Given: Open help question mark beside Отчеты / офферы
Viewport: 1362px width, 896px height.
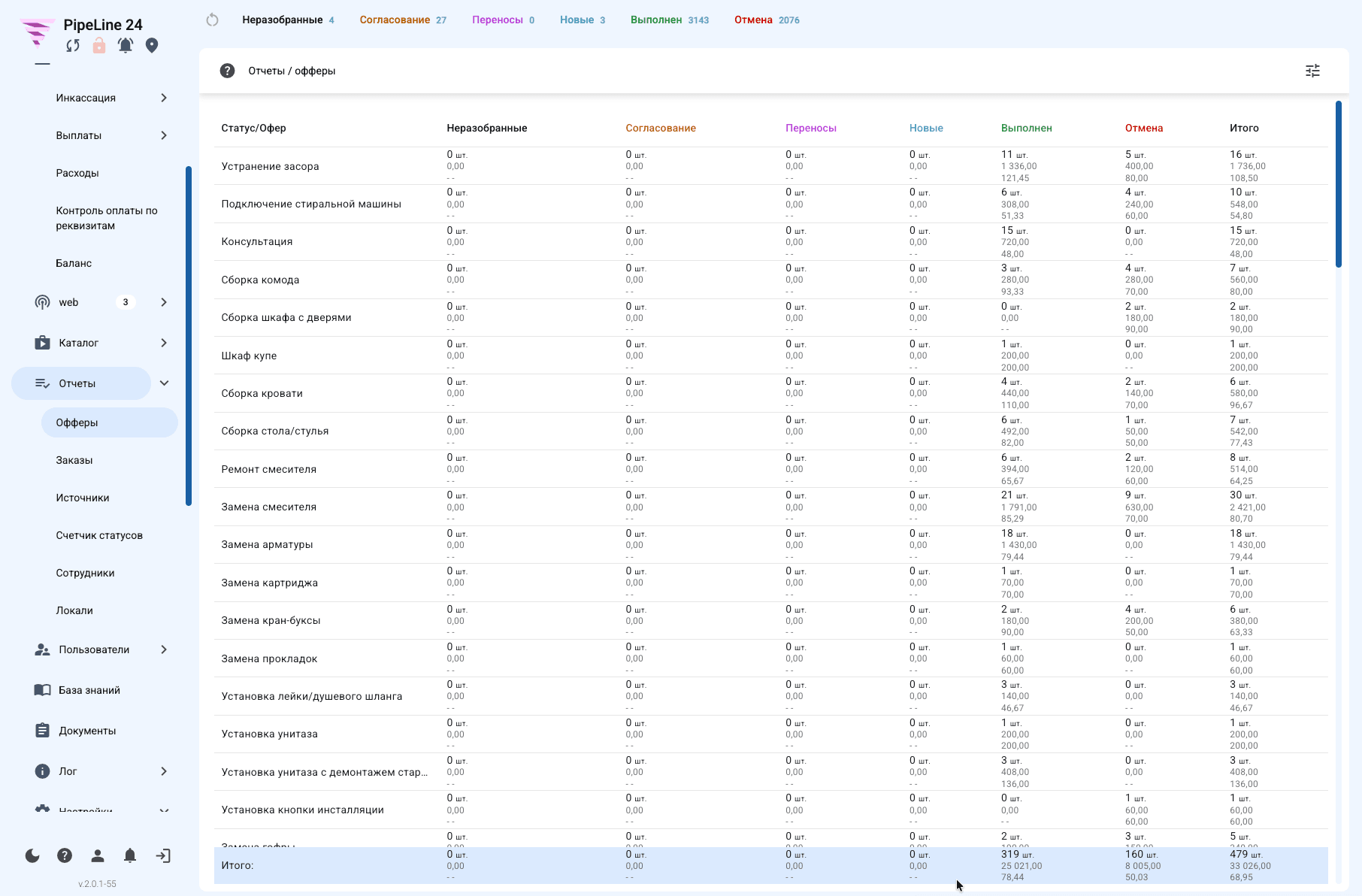Looking at the screenshot, I should (x=227, y=71).
